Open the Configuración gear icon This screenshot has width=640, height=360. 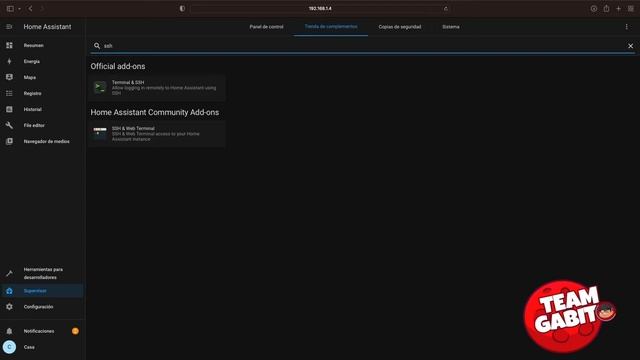coord(9,307)
